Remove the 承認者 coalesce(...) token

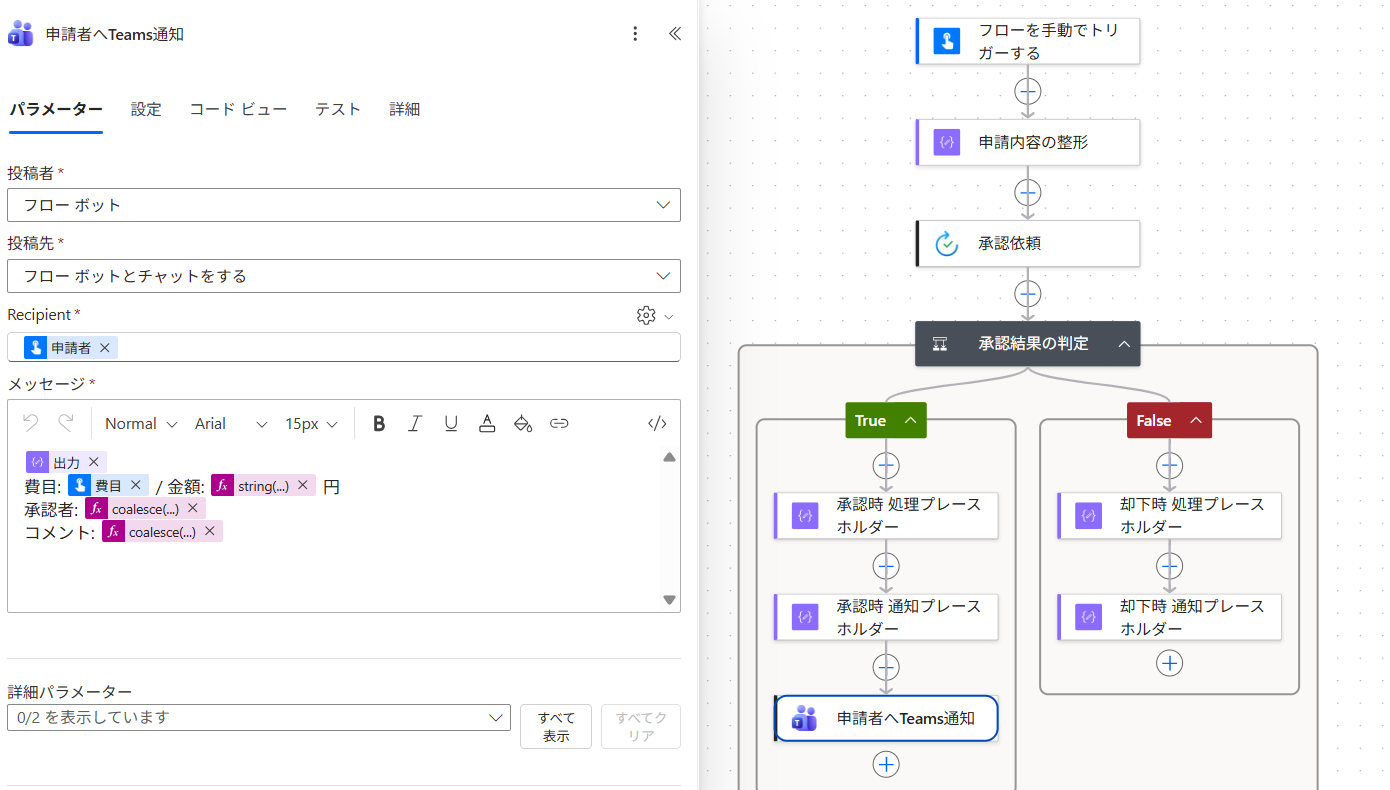click(x=192, y=508)
